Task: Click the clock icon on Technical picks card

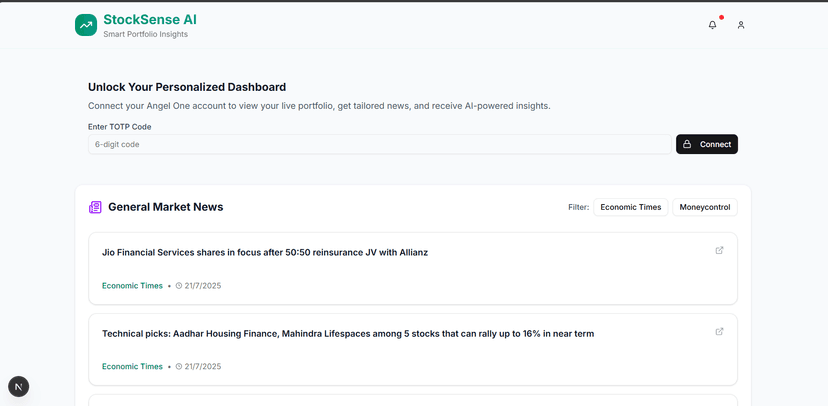Action: point(179,367)
